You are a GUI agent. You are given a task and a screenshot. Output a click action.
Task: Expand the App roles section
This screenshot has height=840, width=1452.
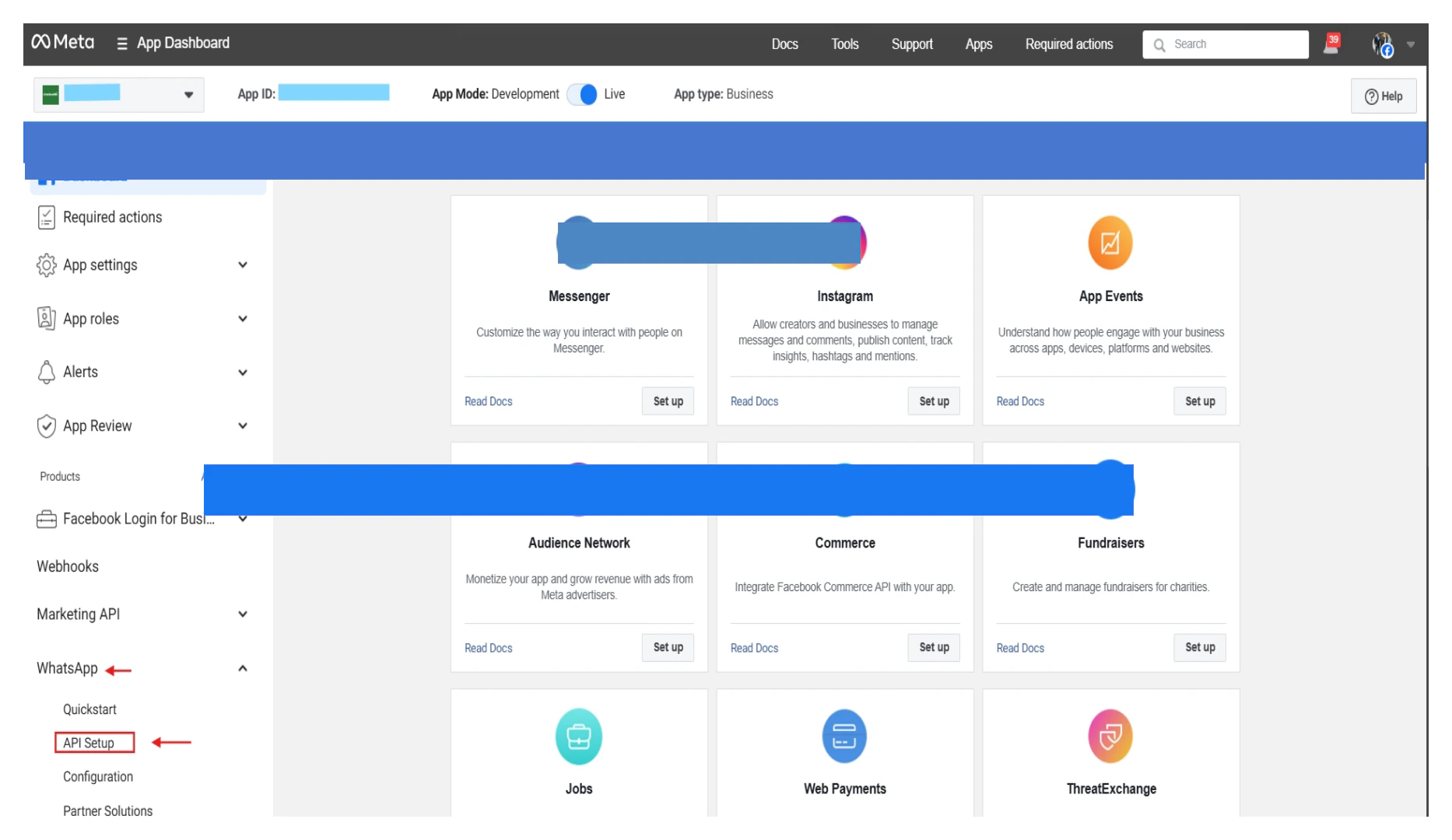(243, 319)
